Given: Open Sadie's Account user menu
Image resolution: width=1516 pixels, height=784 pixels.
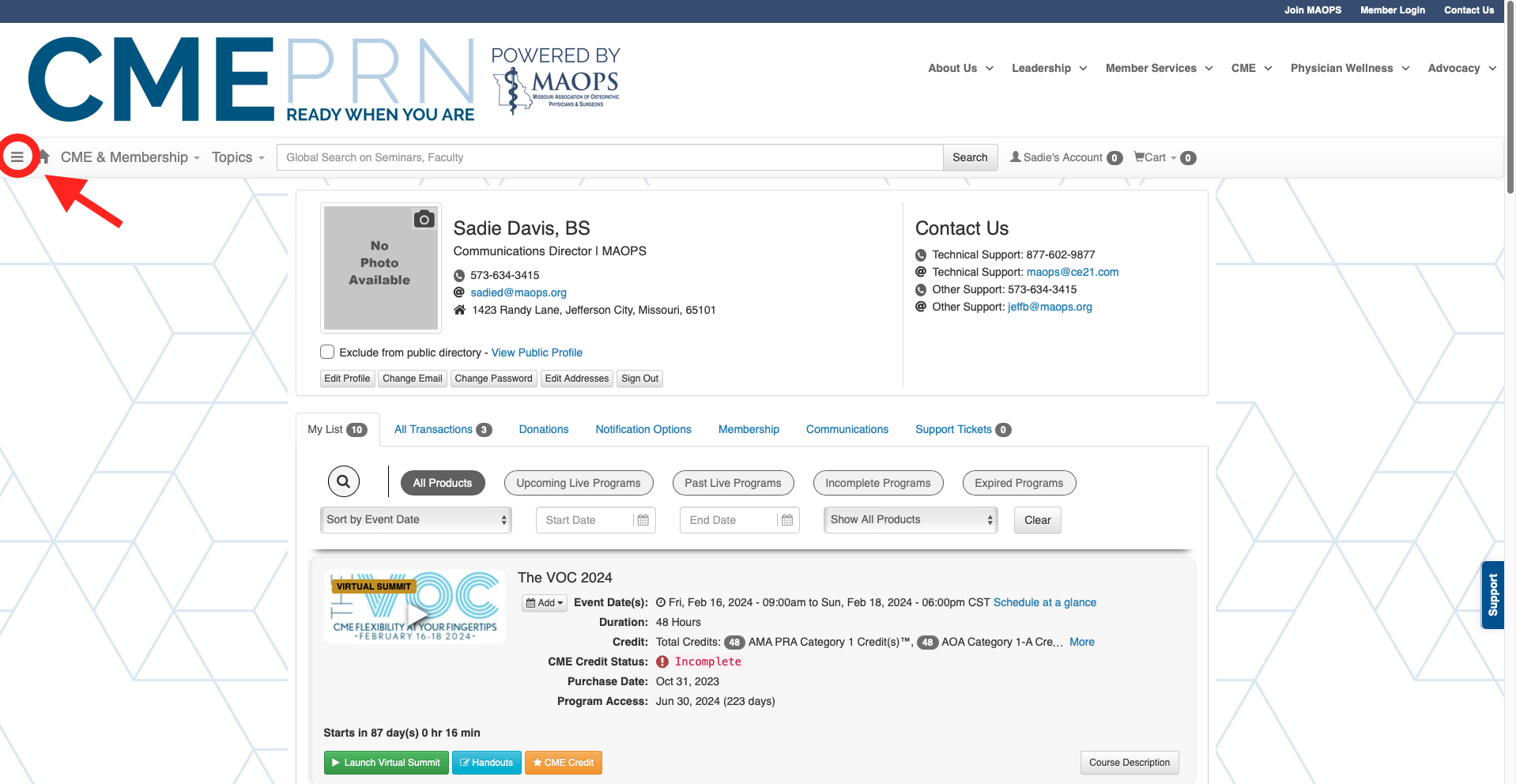Looking at the screenshot, I should coord(1066,157).
